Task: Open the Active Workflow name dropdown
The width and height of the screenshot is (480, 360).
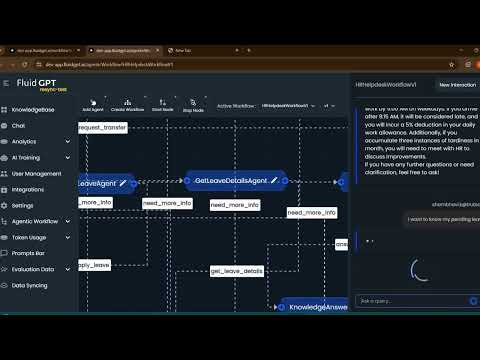Action: 288,106
